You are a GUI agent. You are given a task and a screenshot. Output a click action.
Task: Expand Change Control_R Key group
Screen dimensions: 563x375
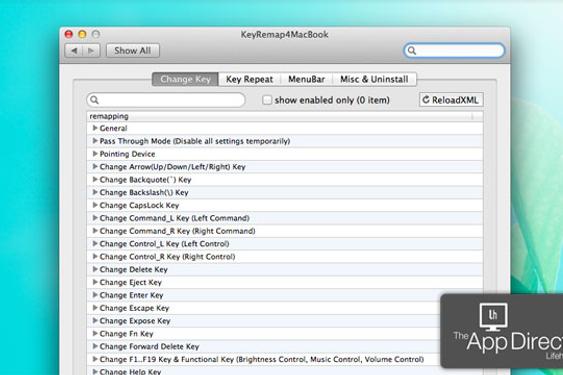[x=95, y=256]
